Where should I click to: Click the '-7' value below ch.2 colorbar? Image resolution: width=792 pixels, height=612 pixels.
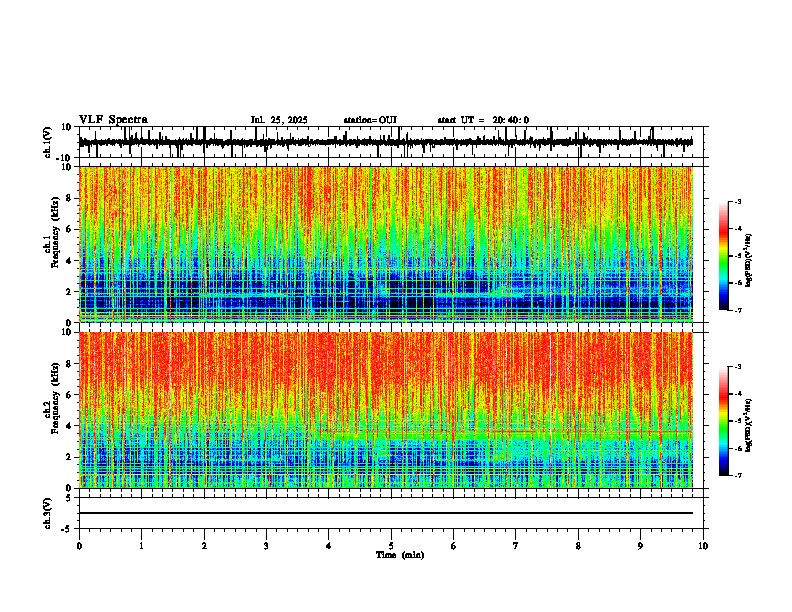tap(738, 475)
